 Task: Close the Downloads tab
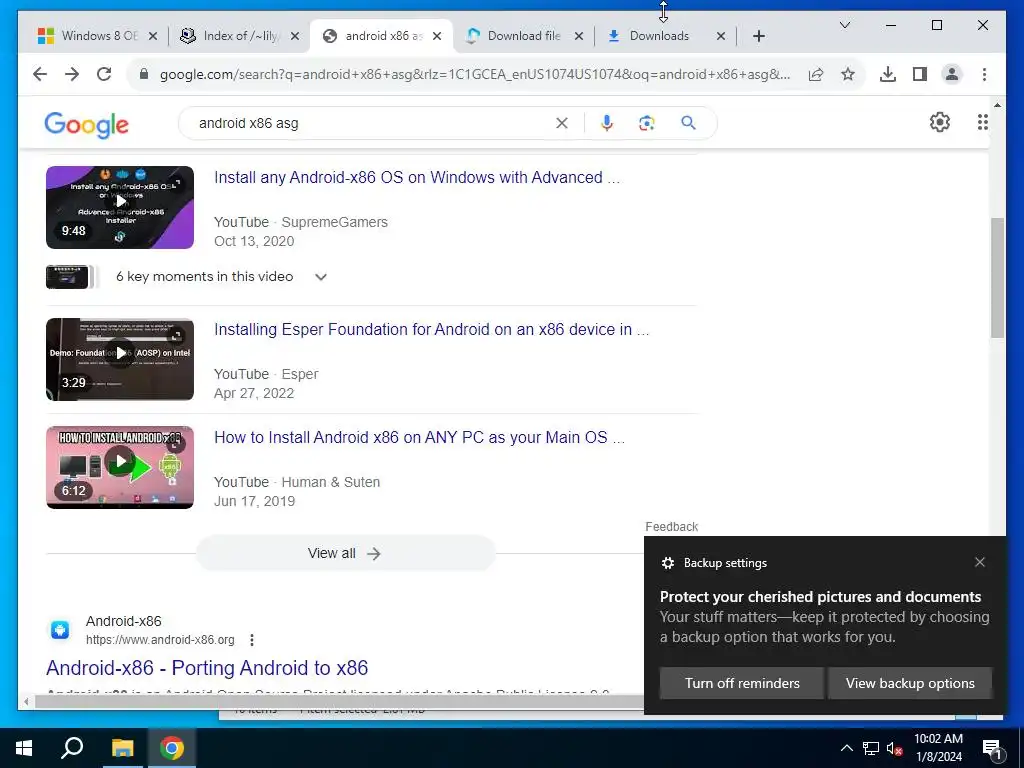click(x=721, y=36)
